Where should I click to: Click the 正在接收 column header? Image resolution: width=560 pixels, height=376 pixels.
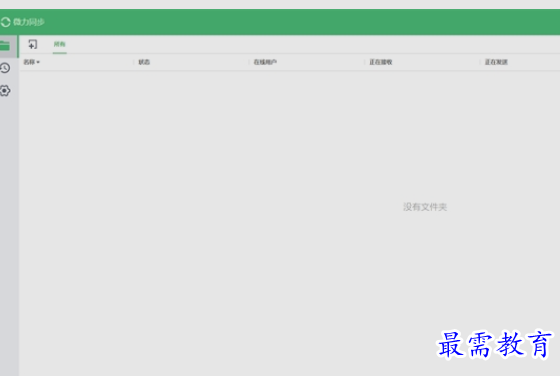[x=381, y=62]
